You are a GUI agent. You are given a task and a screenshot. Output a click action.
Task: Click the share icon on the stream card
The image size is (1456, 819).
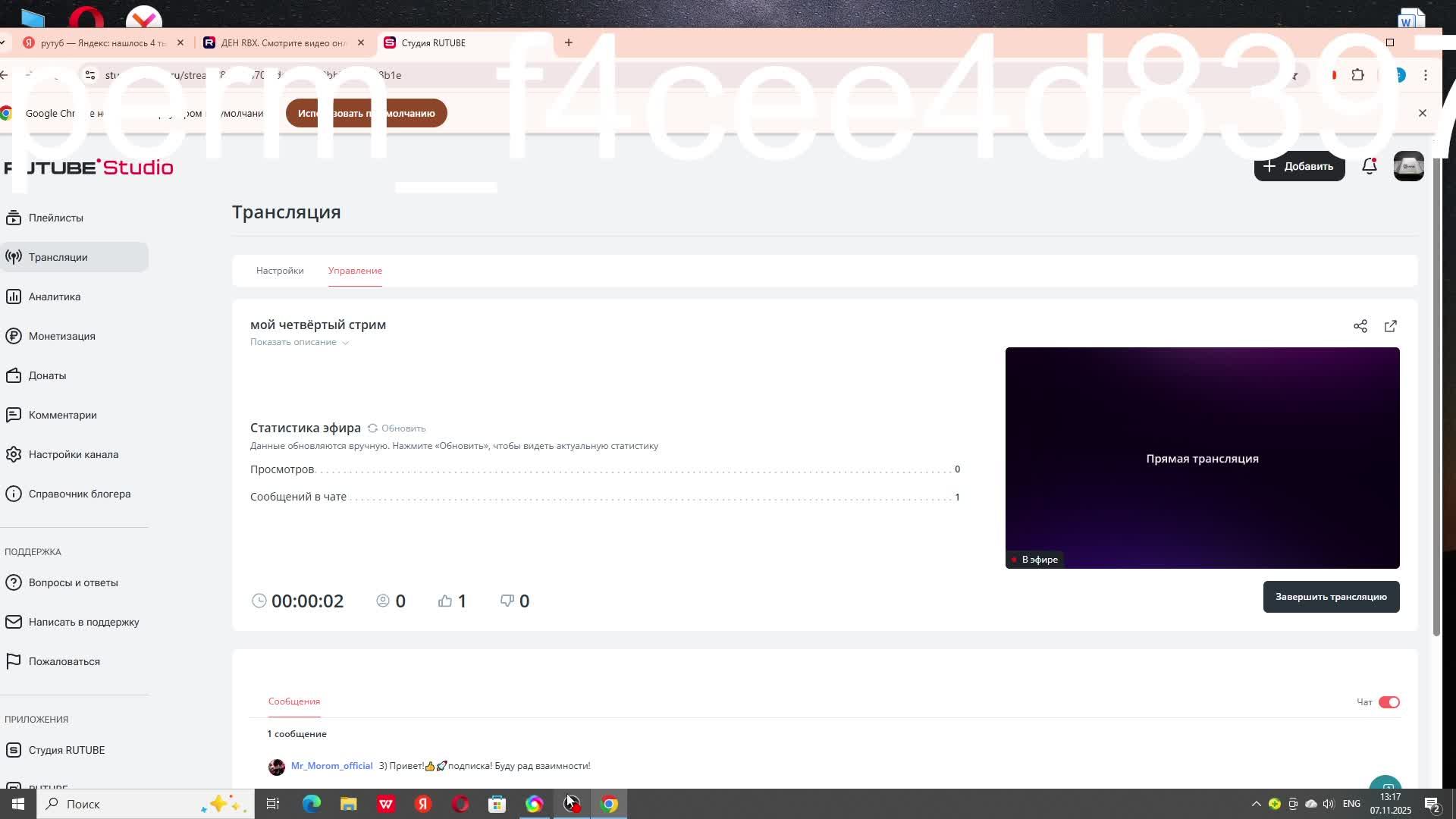(x=1360, y=326)
